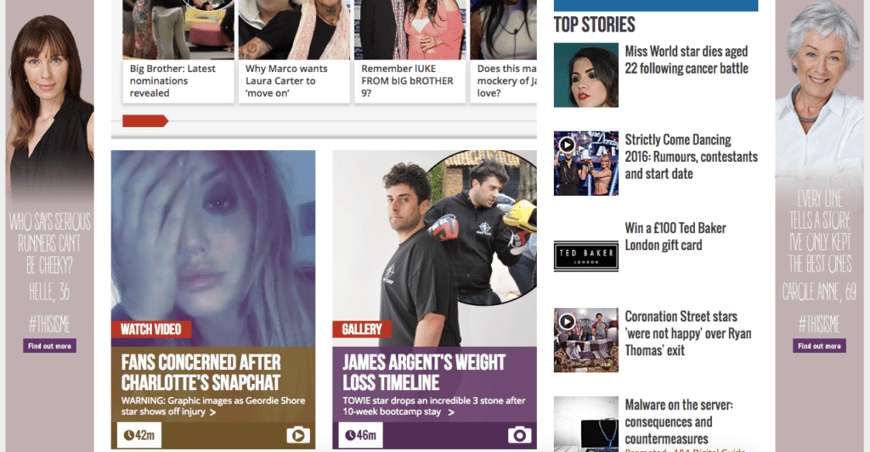Click photo camera icon on James Argent gallery
Viewport: 870px width, 452px height.
pos(519,435)
